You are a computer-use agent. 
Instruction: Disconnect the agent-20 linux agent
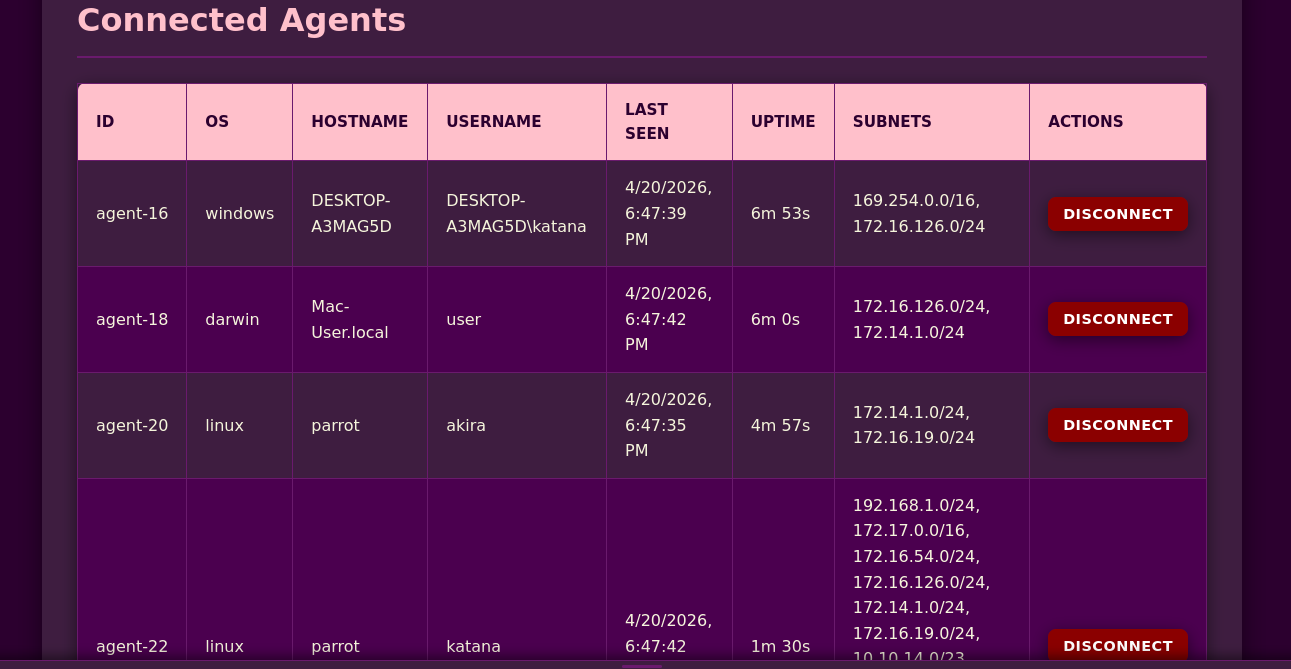click(1117, 425)
